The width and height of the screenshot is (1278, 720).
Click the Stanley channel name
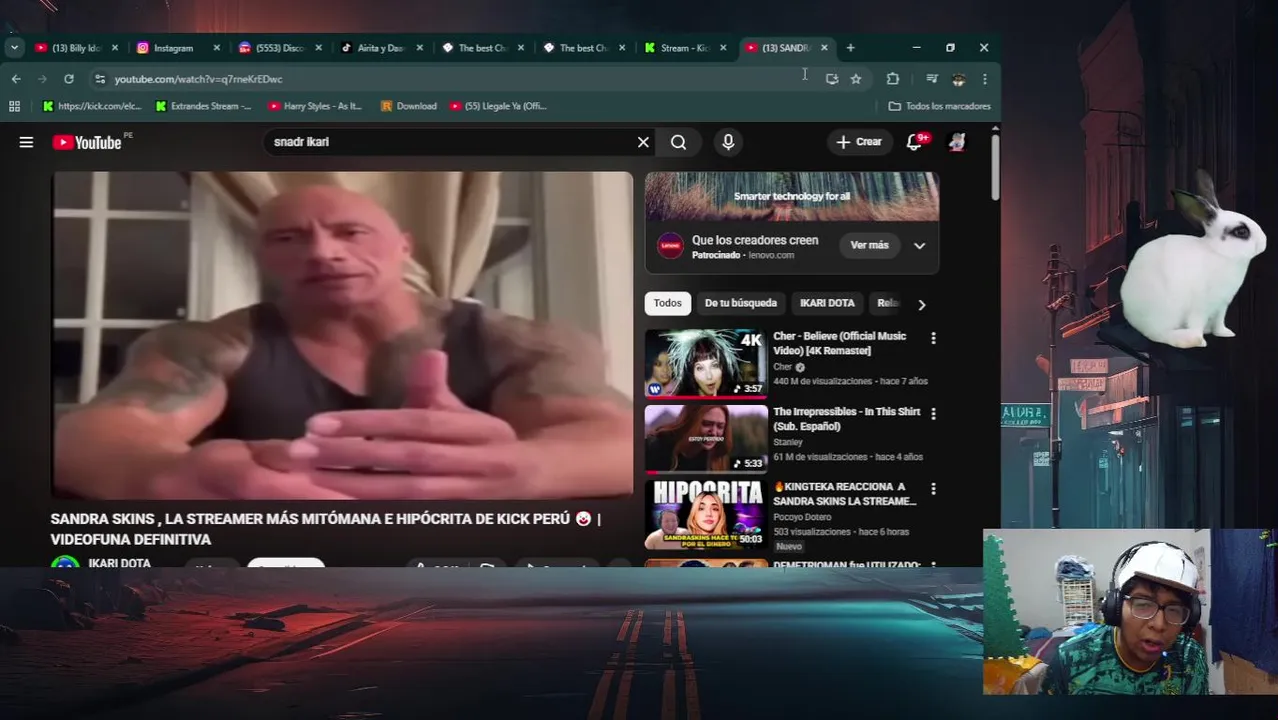[788, 442]
